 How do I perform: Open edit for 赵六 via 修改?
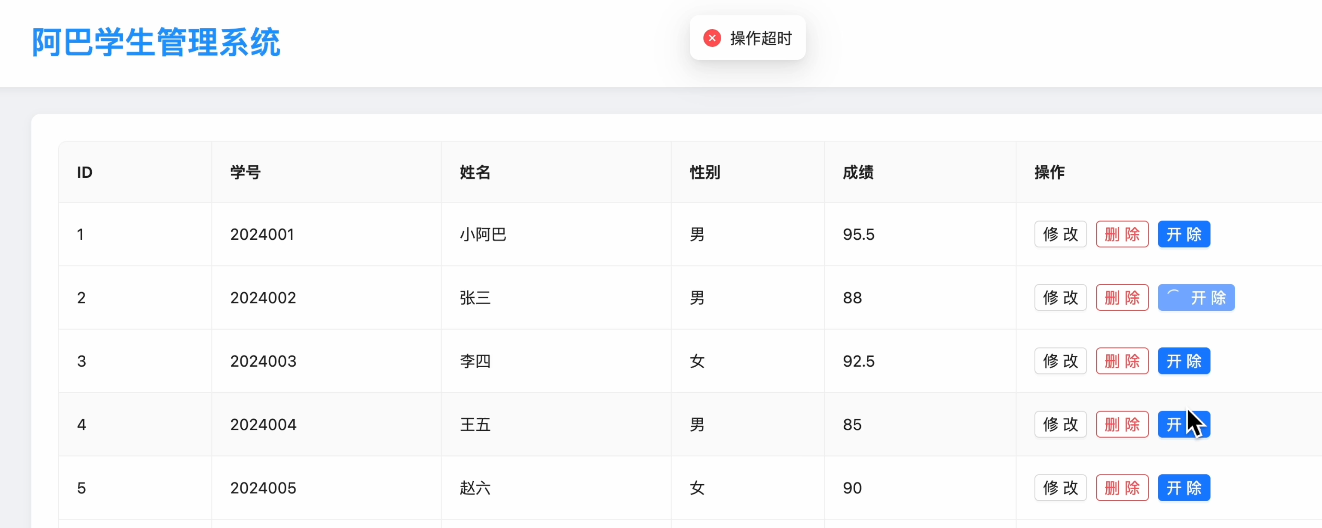pos(1060,488)
